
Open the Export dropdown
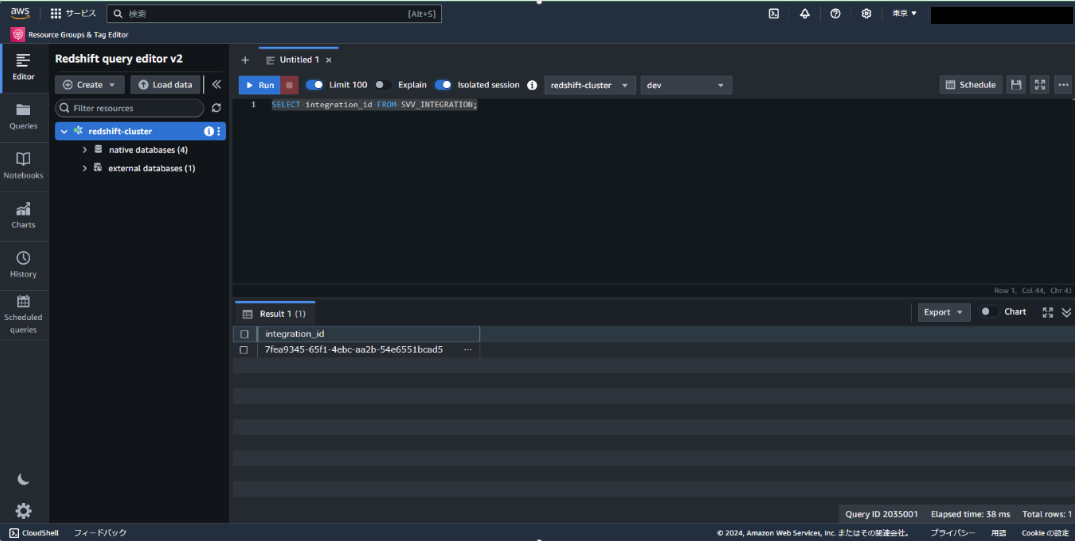tap(944, 312)
